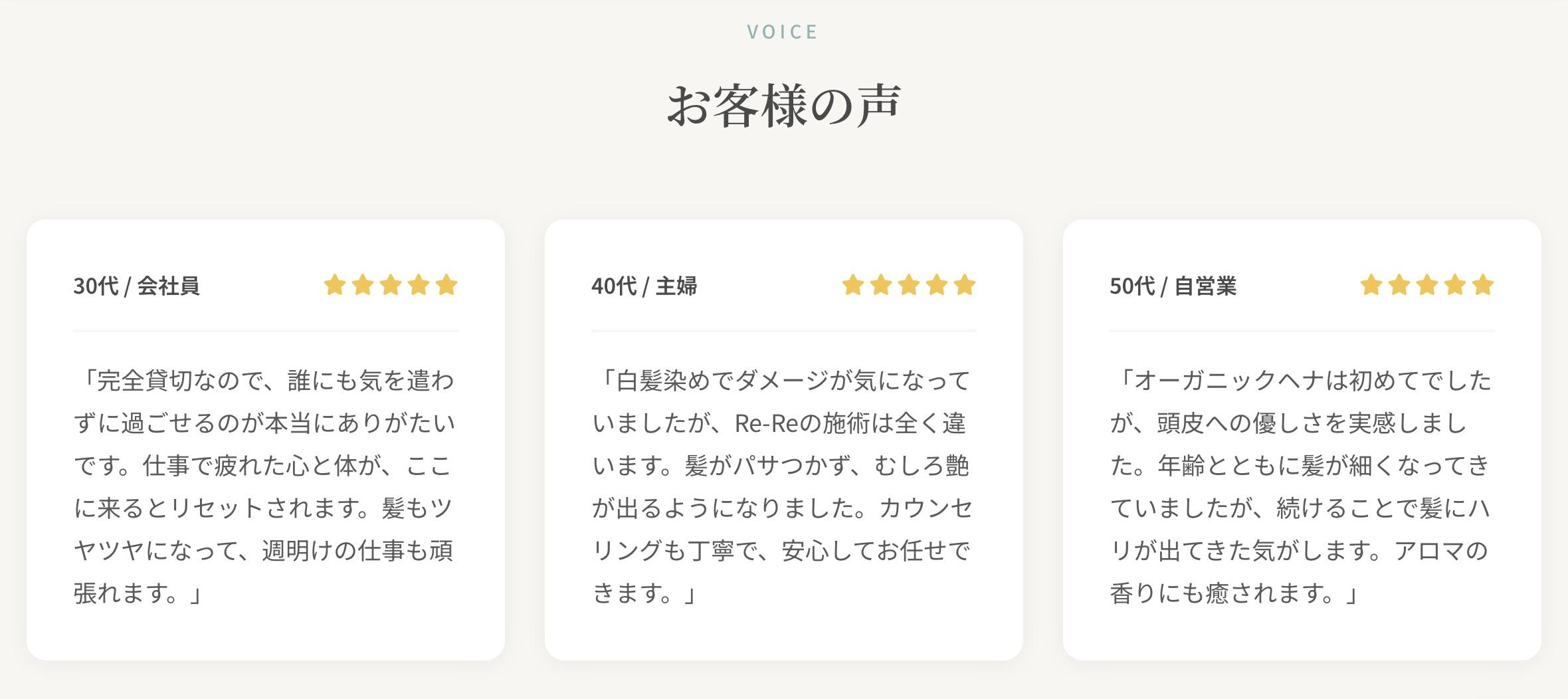
Task: Click the review text starting with オーガニックヘナ
Action: pyautogui.click(x=1301, y=486)
